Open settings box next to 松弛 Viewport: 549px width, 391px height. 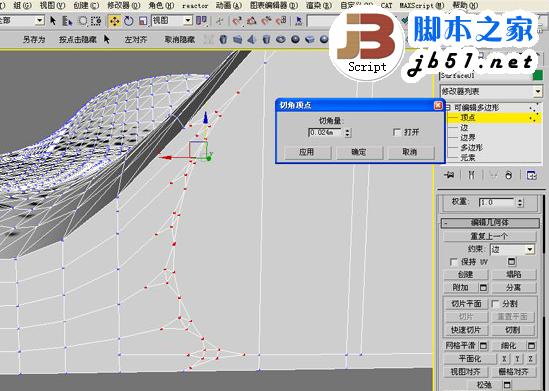pyautogui.click(x=507, y=385)
